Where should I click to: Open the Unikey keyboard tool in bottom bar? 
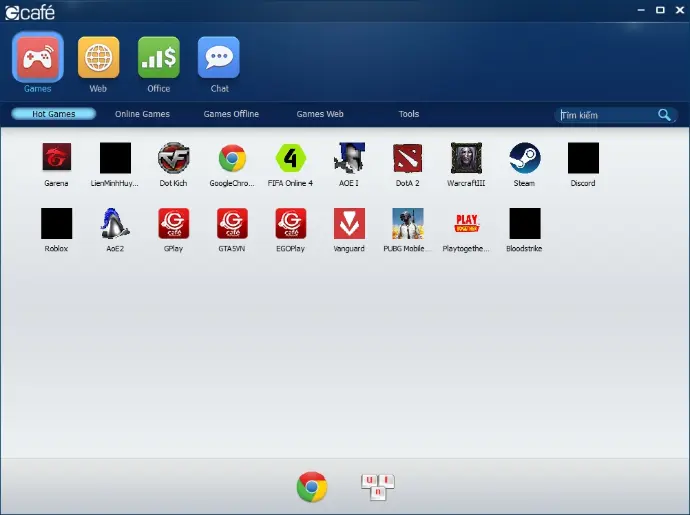tap(378, 487)
